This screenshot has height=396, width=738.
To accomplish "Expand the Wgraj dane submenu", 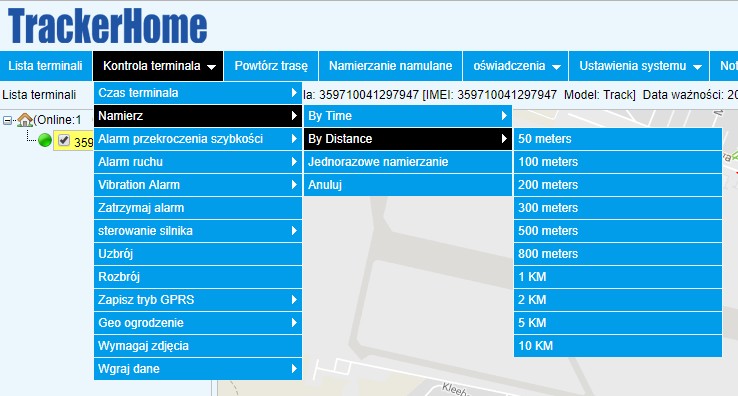I will [x=198, y=369].
